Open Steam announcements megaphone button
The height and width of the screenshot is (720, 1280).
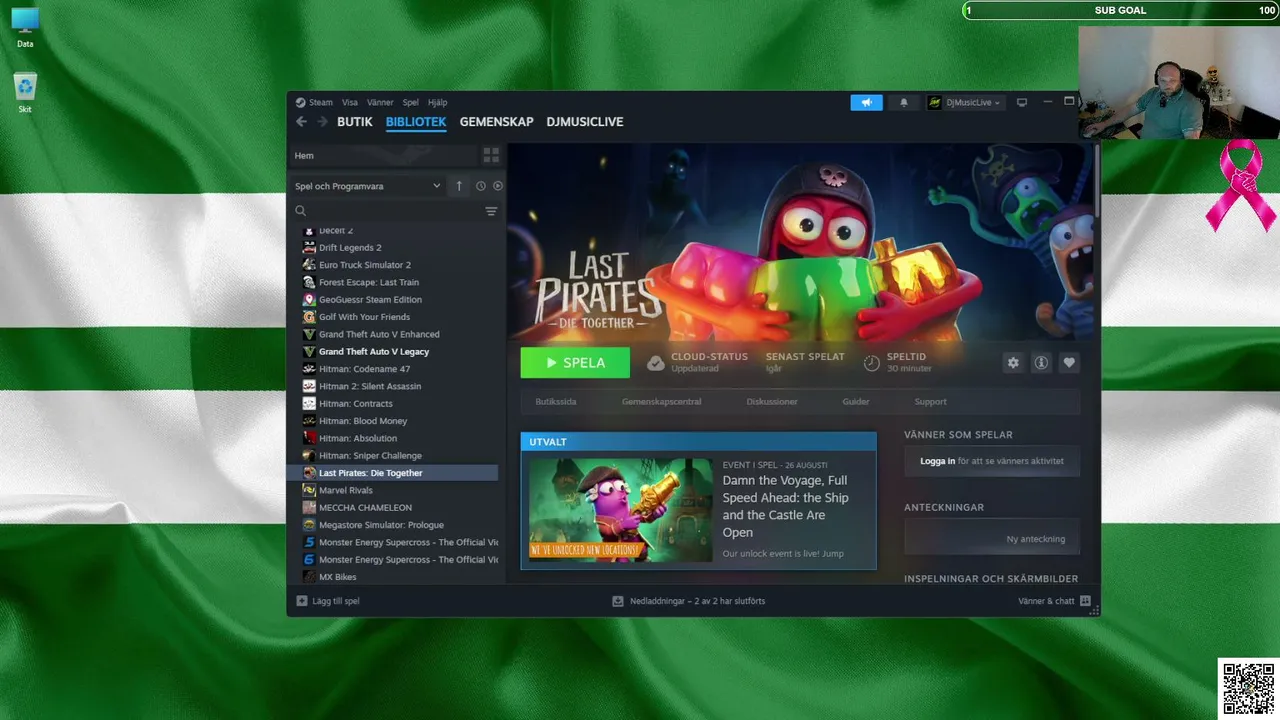(867, 102)
